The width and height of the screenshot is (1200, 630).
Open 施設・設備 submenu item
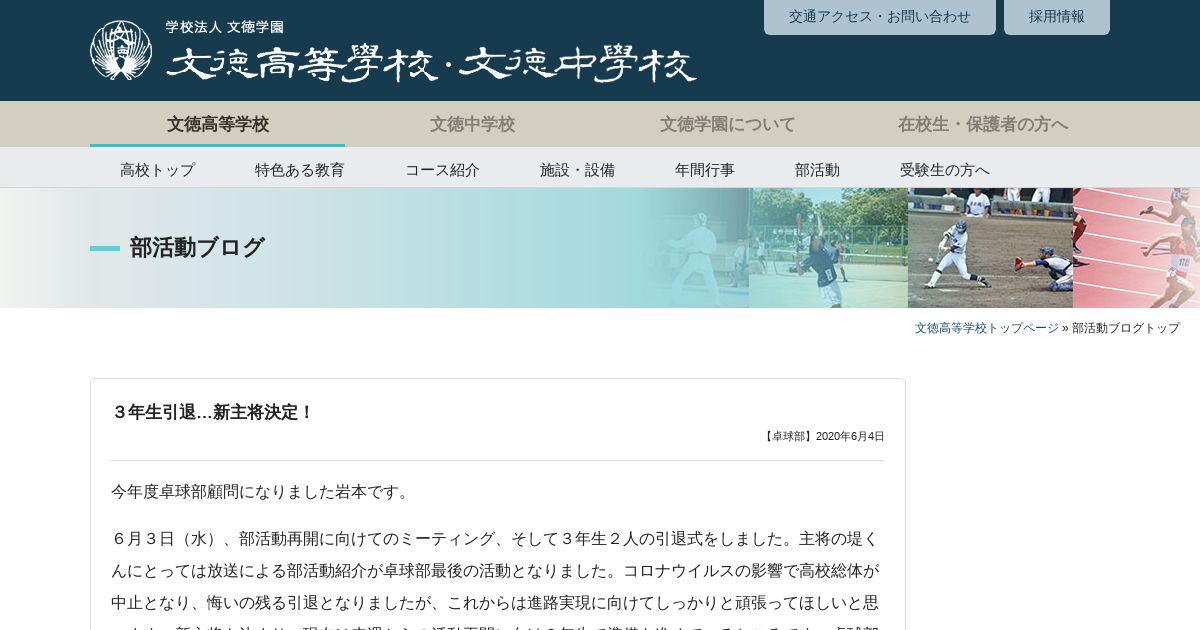(x=577, y=169)
